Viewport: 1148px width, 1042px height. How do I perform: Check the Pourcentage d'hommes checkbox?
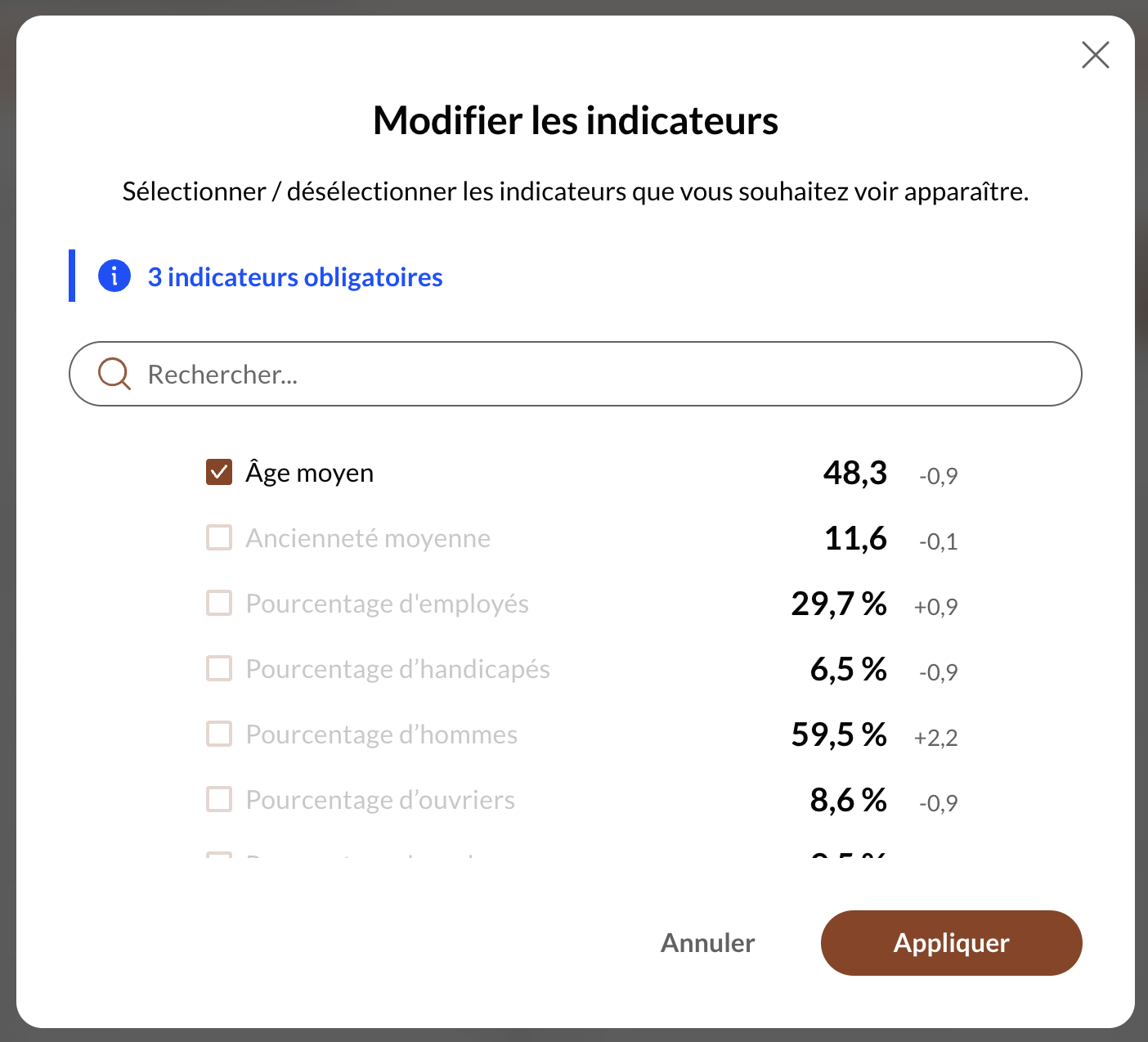219,734
